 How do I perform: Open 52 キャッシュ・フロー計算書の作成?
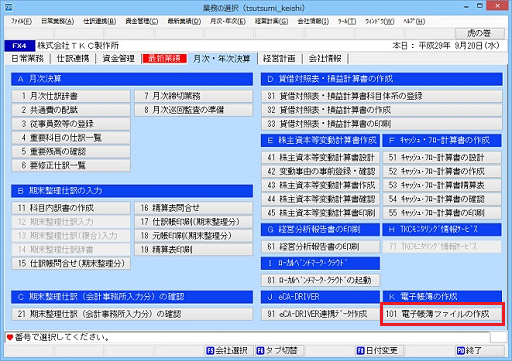coord(442,171)
